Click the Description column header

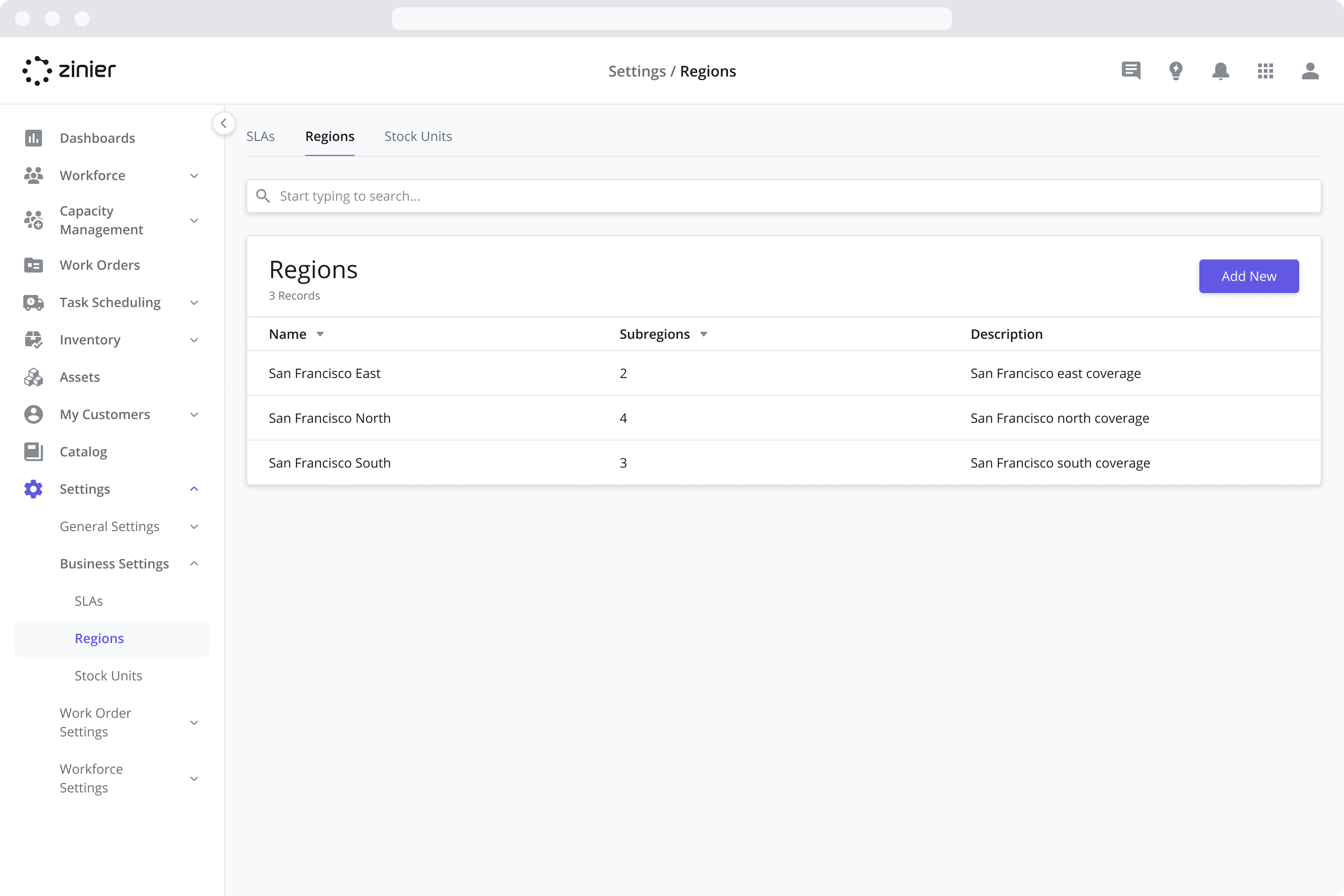click(1006, 334)
